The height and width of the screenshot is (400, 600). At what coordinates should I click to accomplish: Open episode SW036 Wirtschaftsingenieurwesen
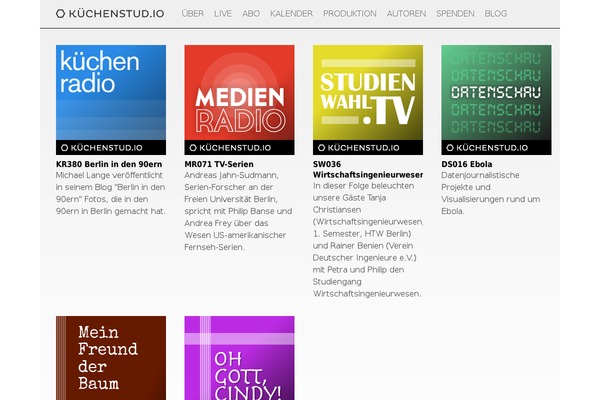pos(368,170)
